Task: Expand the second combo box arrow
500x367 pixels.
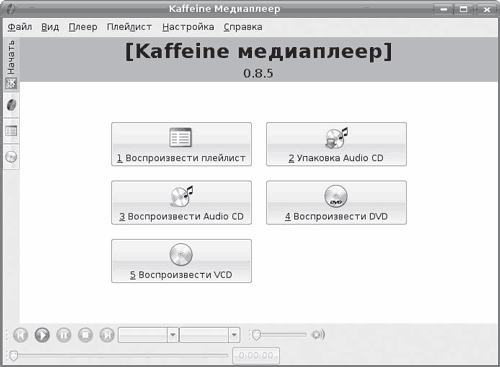Action: tap(234, 335)
